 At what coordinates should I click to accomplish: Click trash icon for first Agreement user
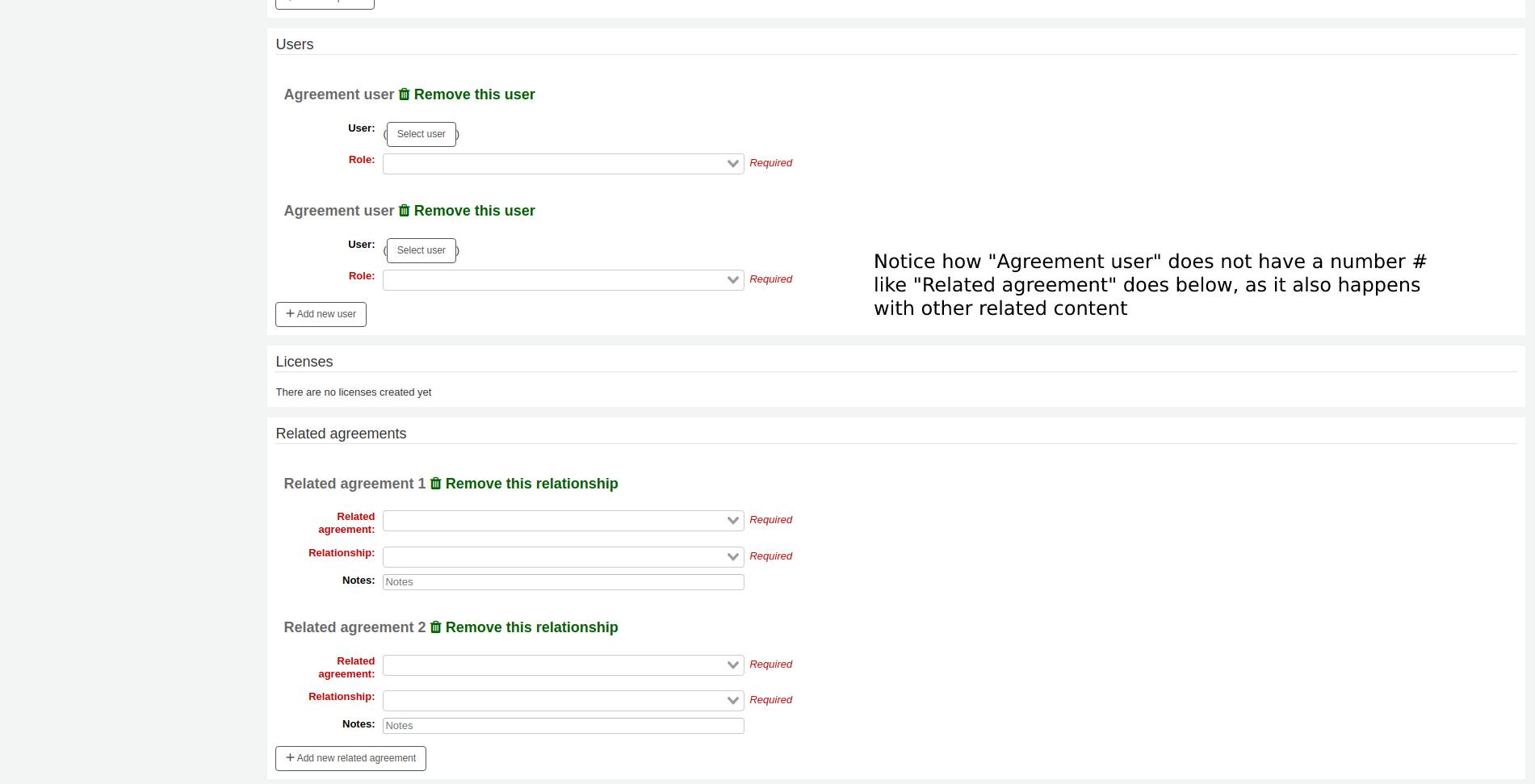(x=404, y=94)
